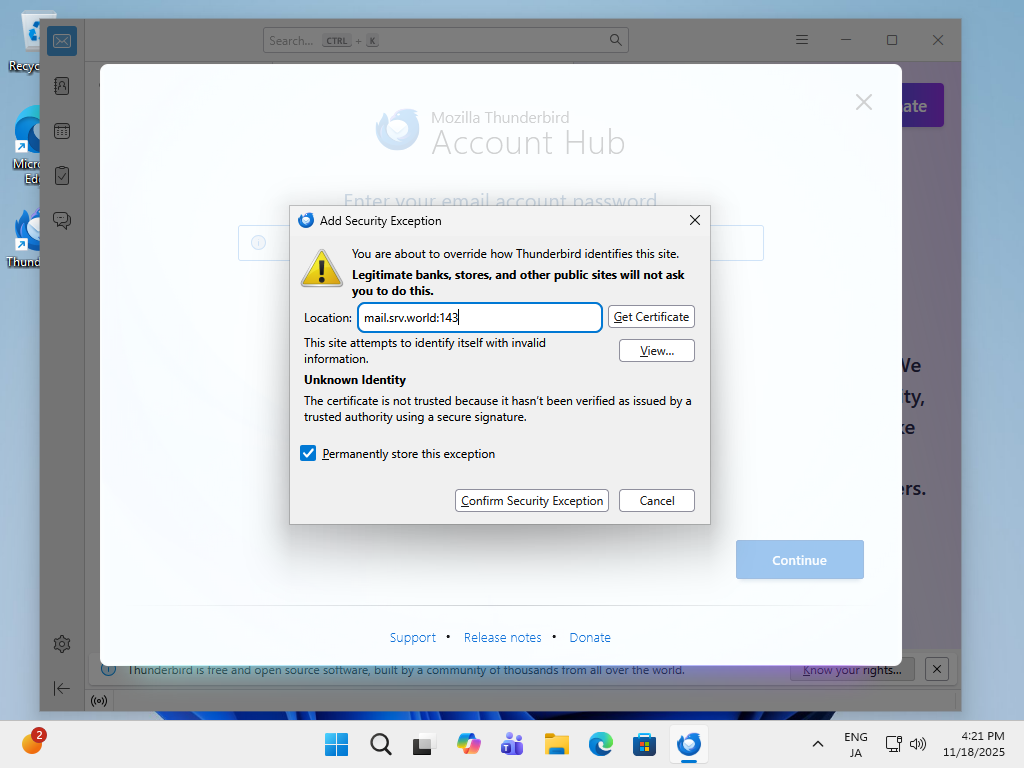Click the Location field with mail.srv.world:143
The image size is (1024, 768).
[x=479, y=317]
